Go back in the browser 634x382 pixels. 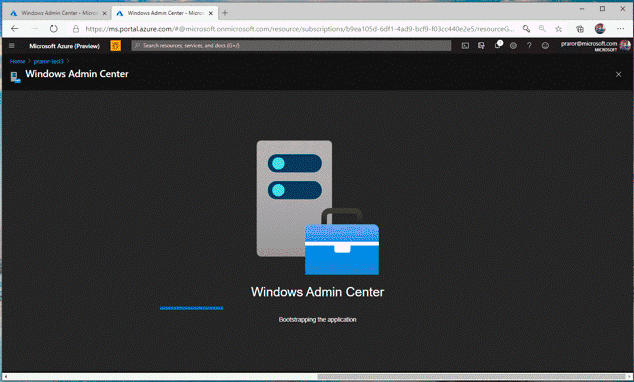click(x=15, y=29)
